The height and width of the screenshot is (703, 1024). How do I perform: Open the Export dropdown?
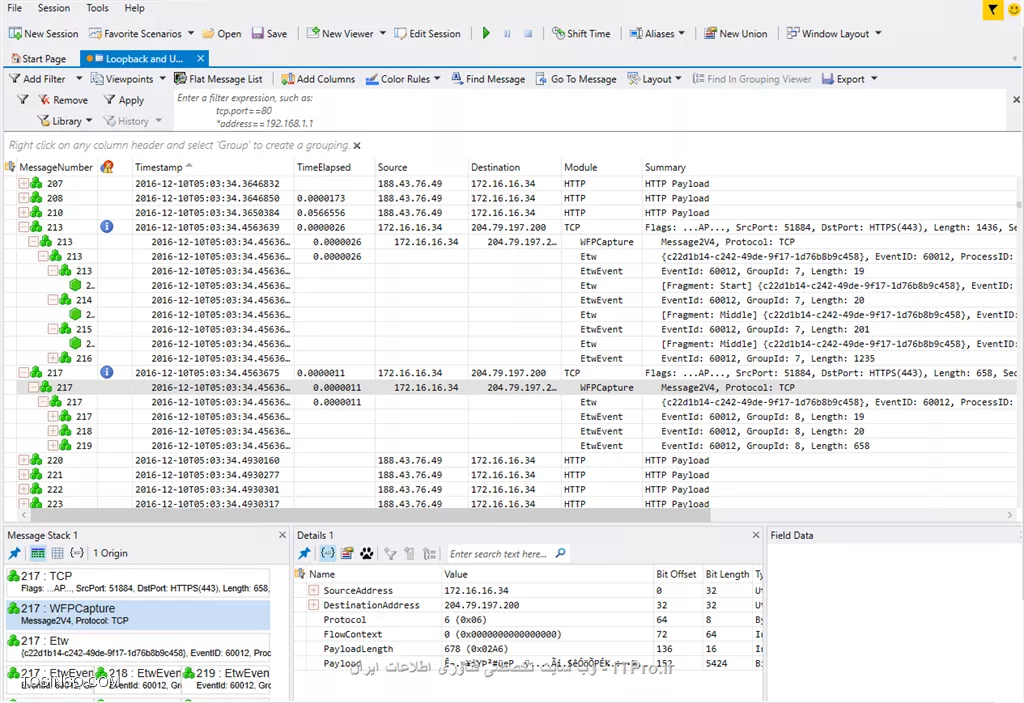click(874, 79)
